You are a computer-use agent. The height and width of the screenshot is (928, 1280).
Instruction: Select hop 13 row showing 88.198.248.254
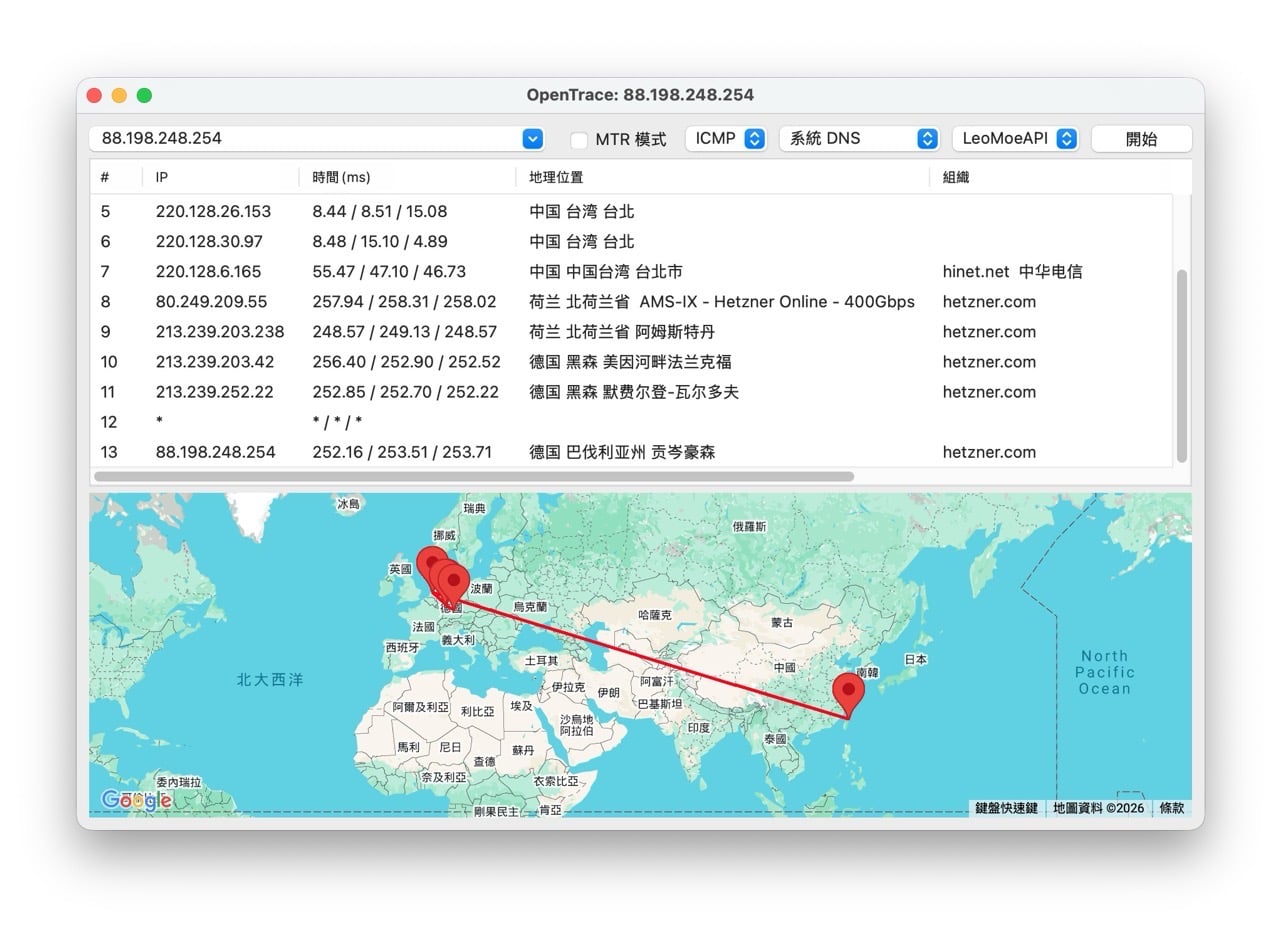[x=400, y=452]
